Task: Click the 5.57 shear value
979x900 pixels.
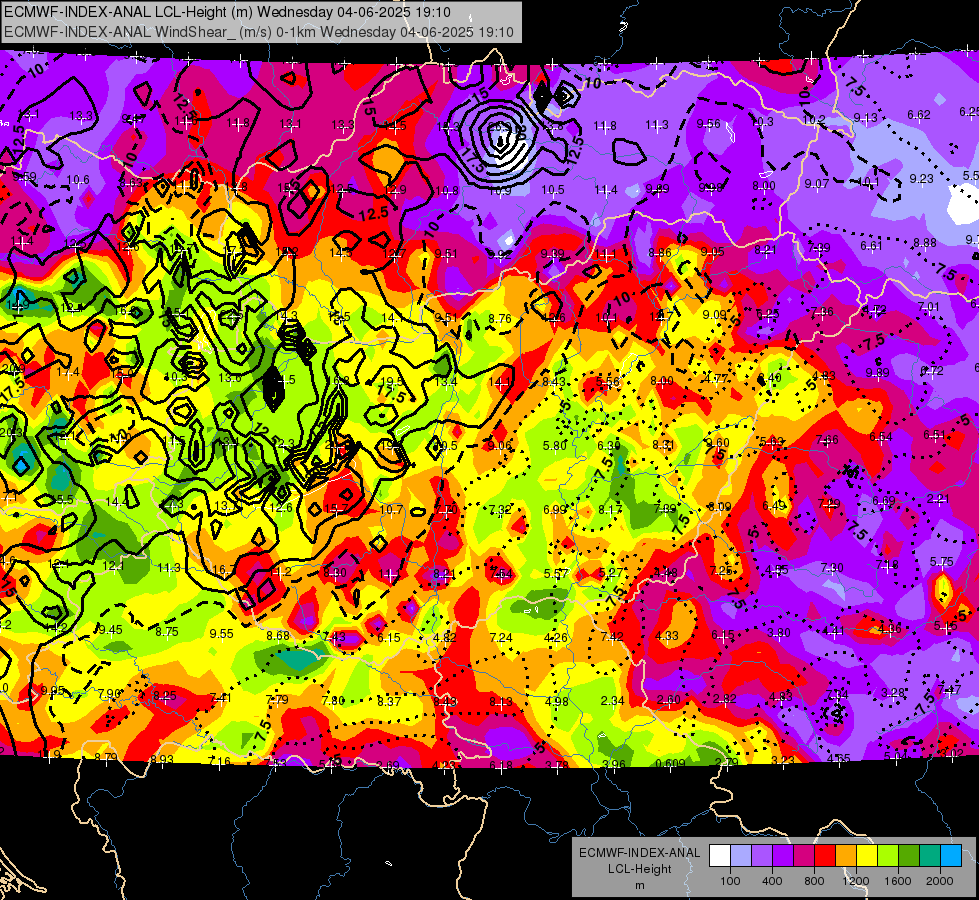Action: (556, 573)
